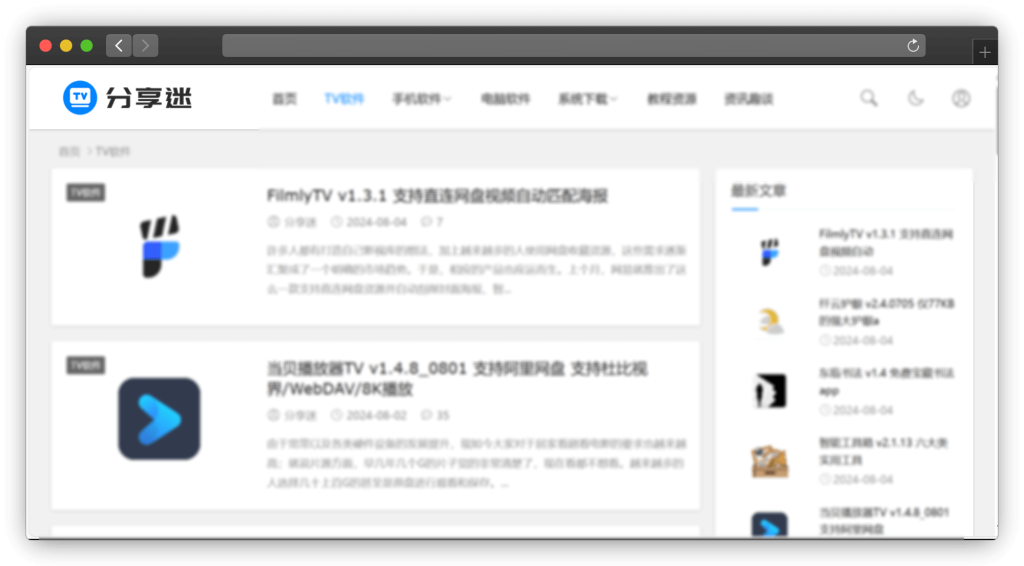Click date 2024-08-02 on 当贝播放器 article

[x=369, y=415]
